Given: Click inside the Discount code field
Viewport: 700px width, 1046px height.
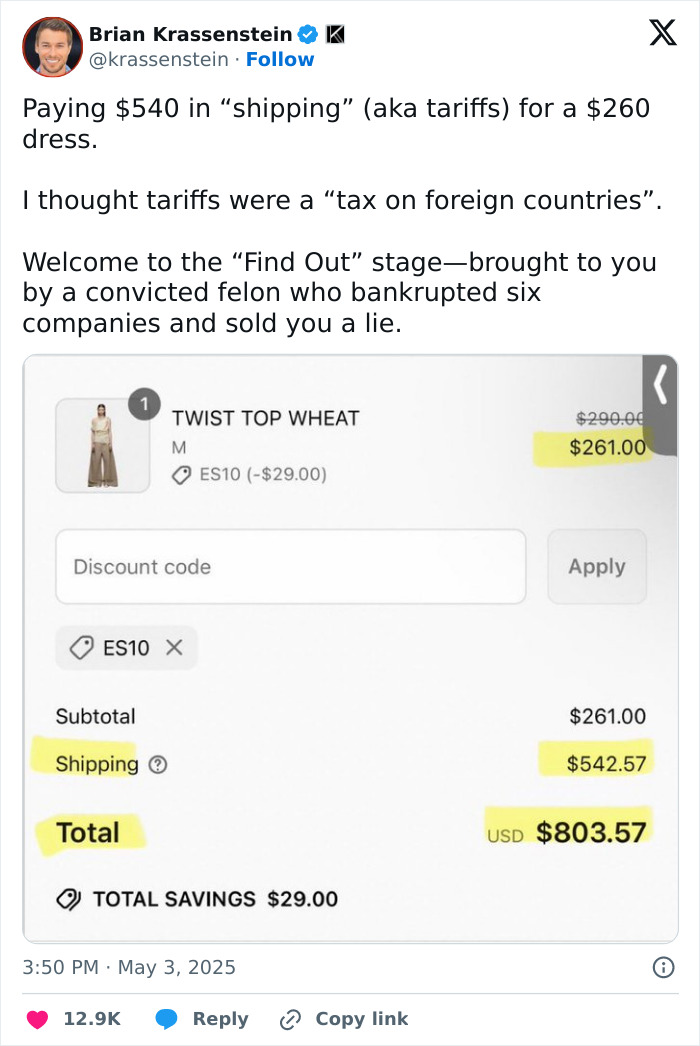Looking at the screenshot, I should pyautogui.click(x=290, y=567).
